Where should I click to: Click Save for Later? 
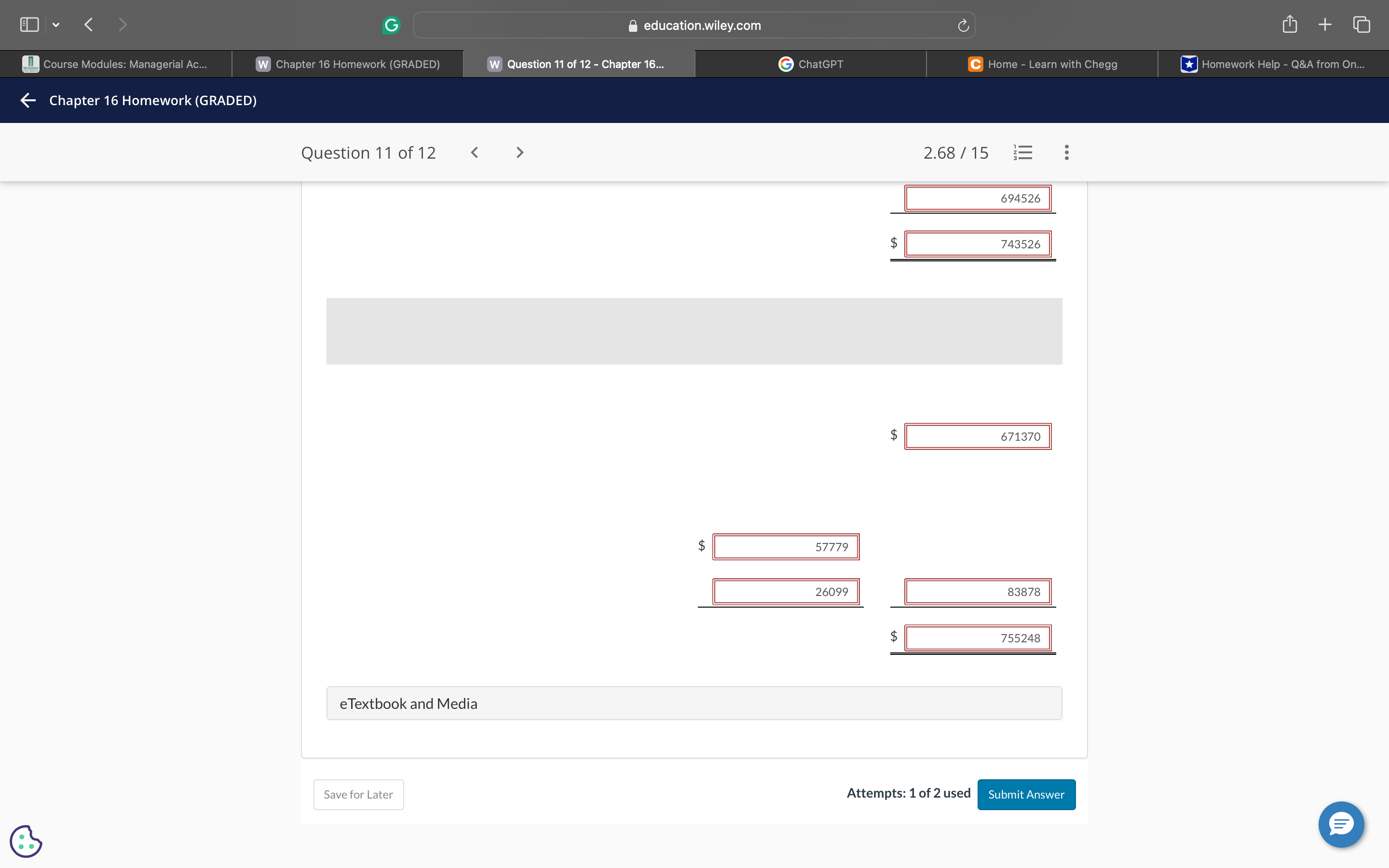(x=357, y=794)
